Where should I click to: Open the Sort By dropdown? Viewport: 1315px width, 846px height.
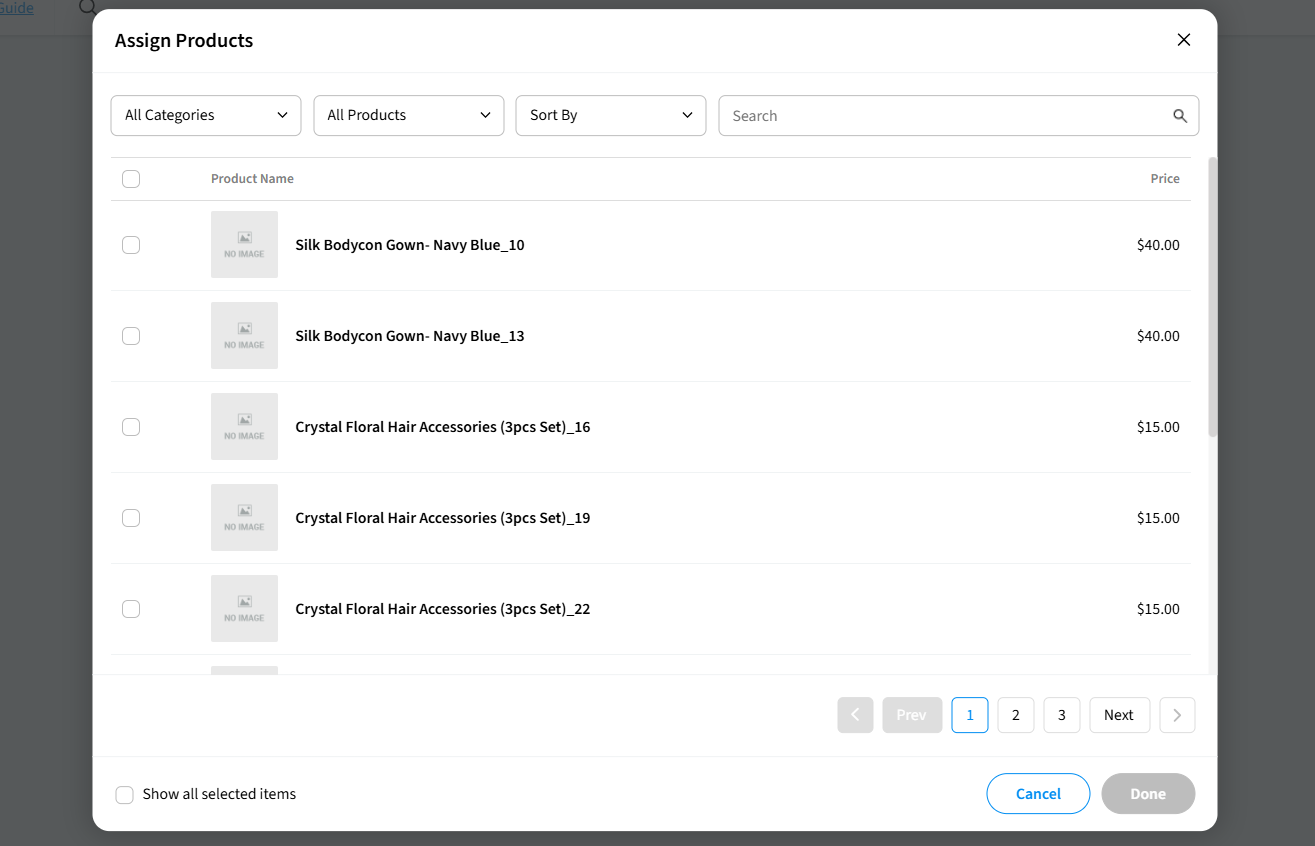pyautogui.click(x=610, y=116)
